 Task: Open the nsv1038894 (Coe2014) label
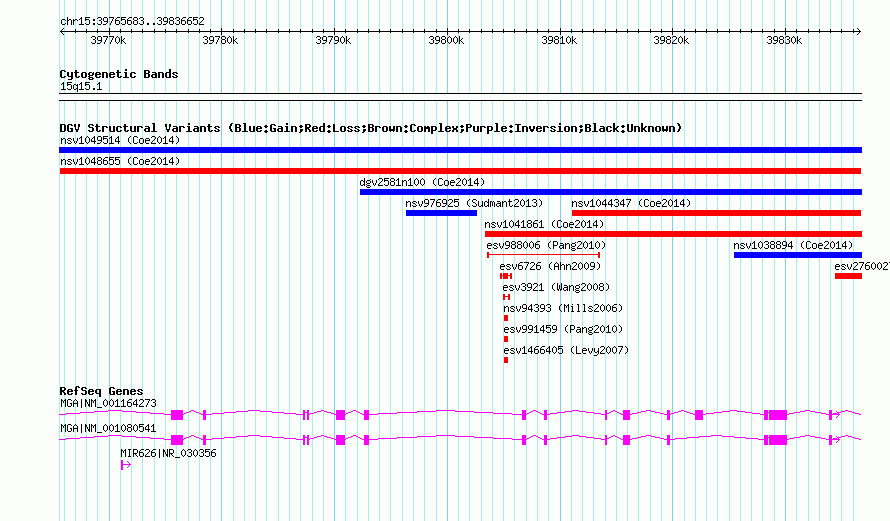point(793,245)
